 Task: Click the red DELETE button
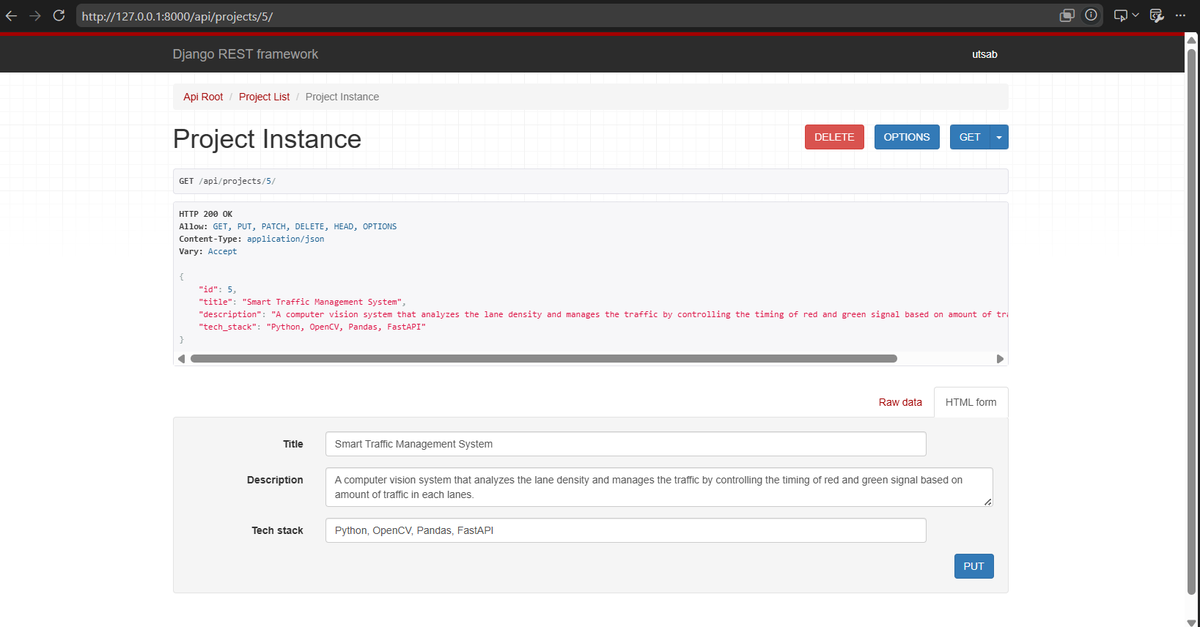pos(834,137)
